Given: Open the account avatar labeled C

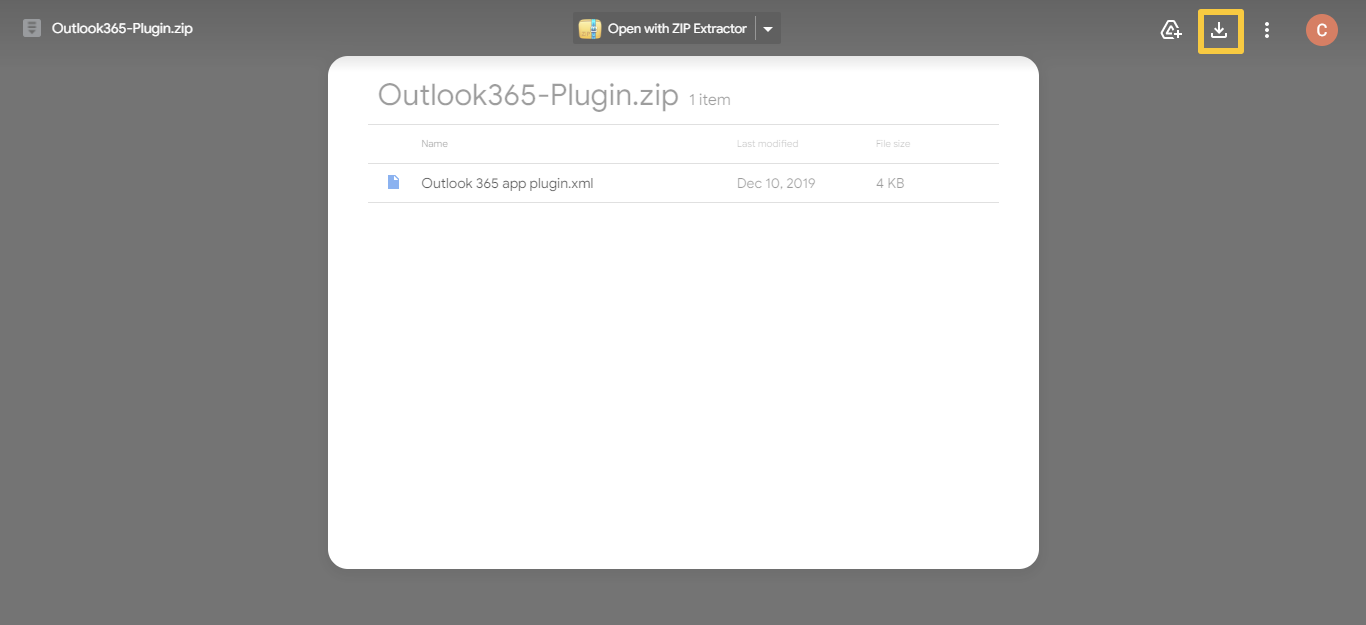Looking at the screenshot, I should [x=1322, y=30].
